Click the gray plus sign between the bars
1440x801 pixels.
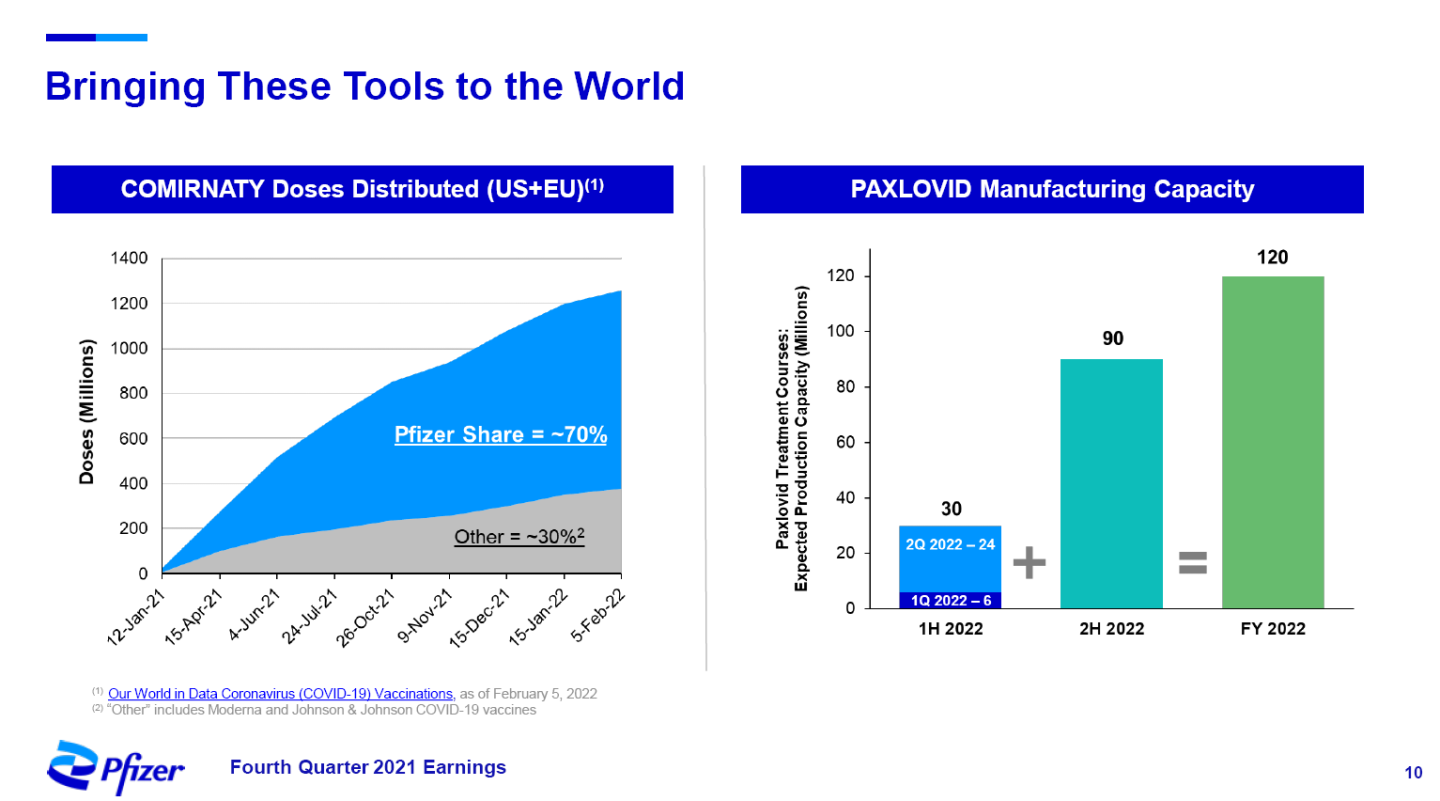pos(1029,563)
